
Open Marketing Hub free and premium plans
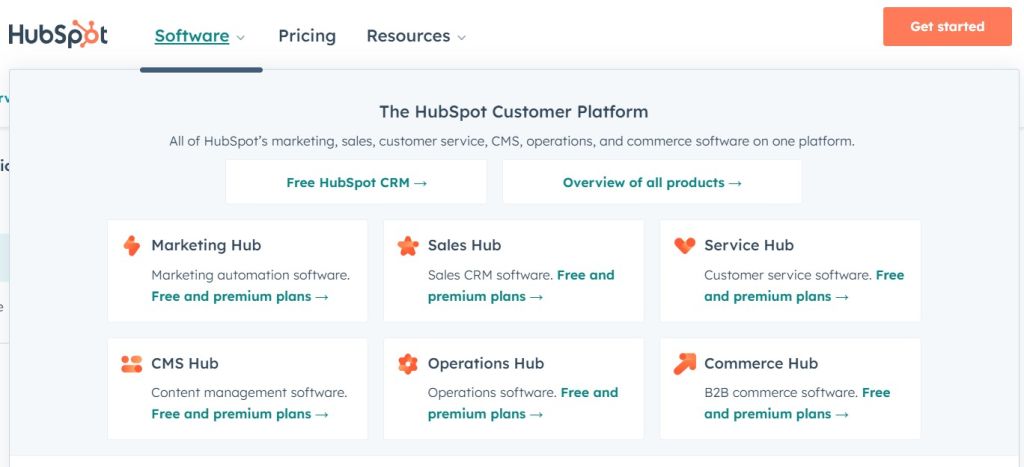point(239,297)
